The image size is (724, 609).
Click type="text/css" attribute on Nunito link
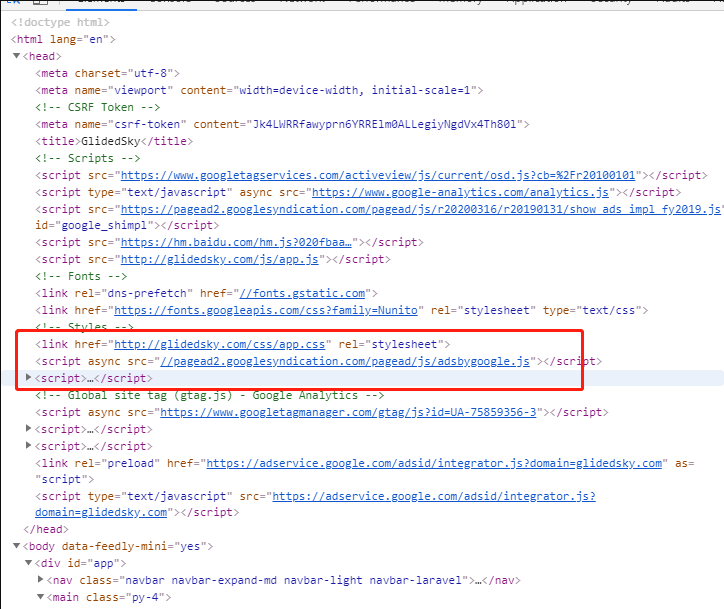point(592,310)
